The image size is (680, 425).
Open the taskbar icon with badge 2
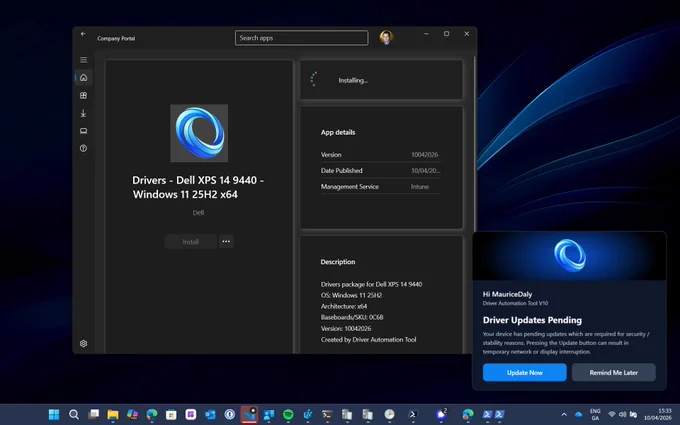coord(441,414)
